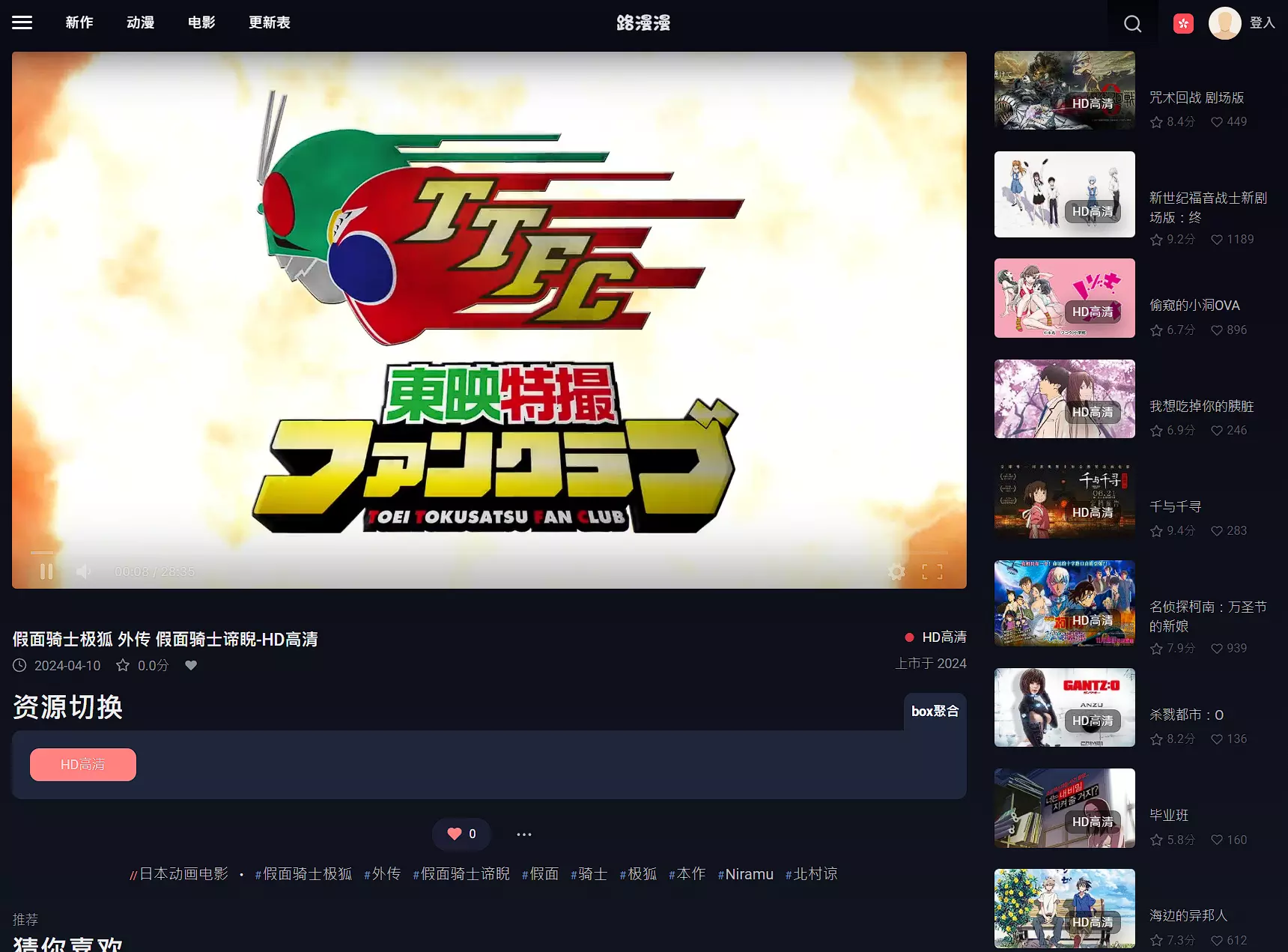The height and width of the screenshot is (952, 1288).
Task: Select the HD高清 source button
Action: 83,765
